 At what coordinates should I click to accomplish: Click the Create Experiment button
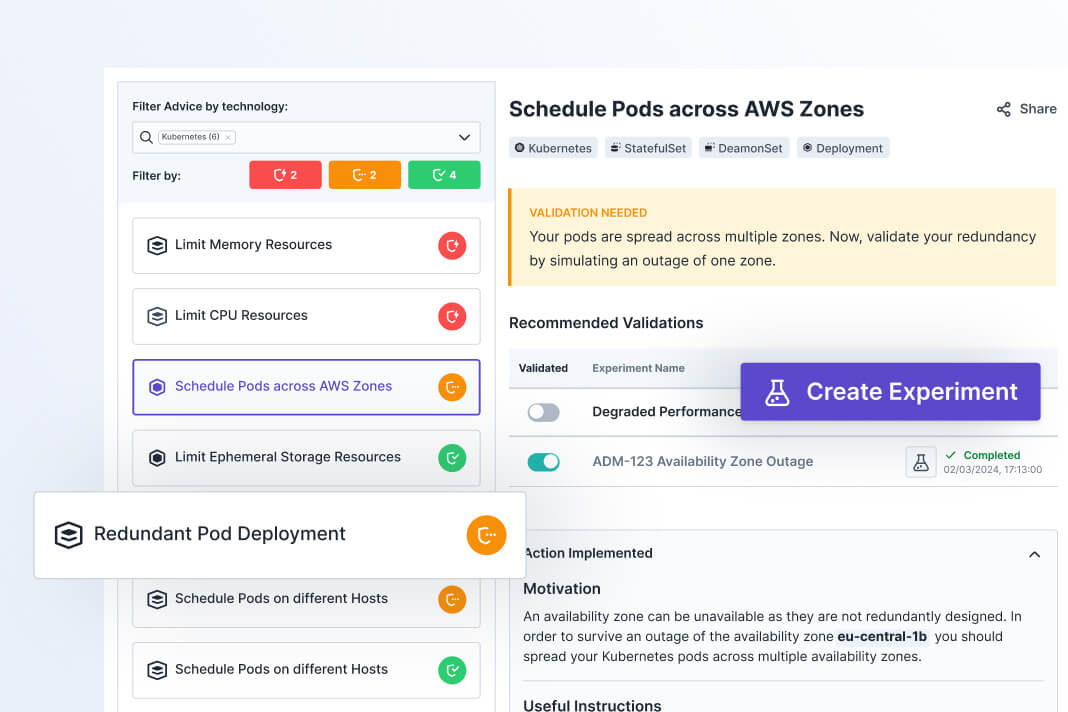click(x=890, y=392)
